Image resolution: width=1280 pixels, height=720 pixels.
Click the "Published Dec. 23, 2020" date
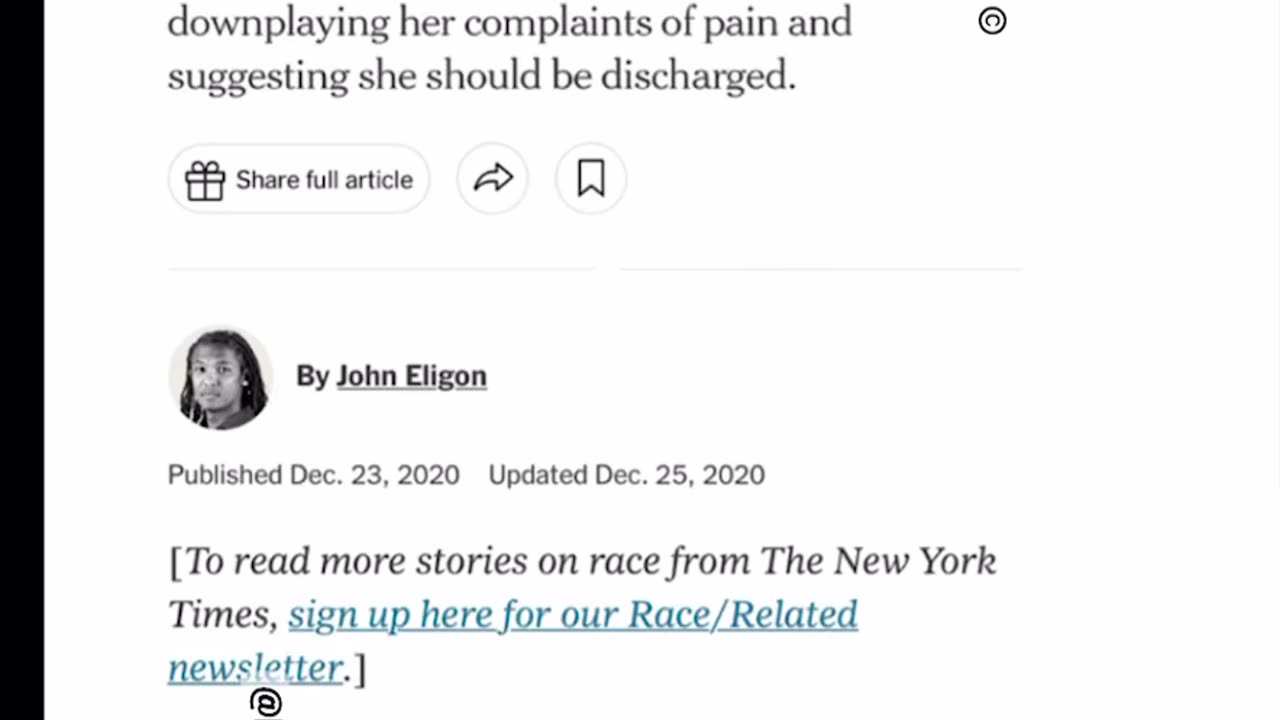point(313,474)
